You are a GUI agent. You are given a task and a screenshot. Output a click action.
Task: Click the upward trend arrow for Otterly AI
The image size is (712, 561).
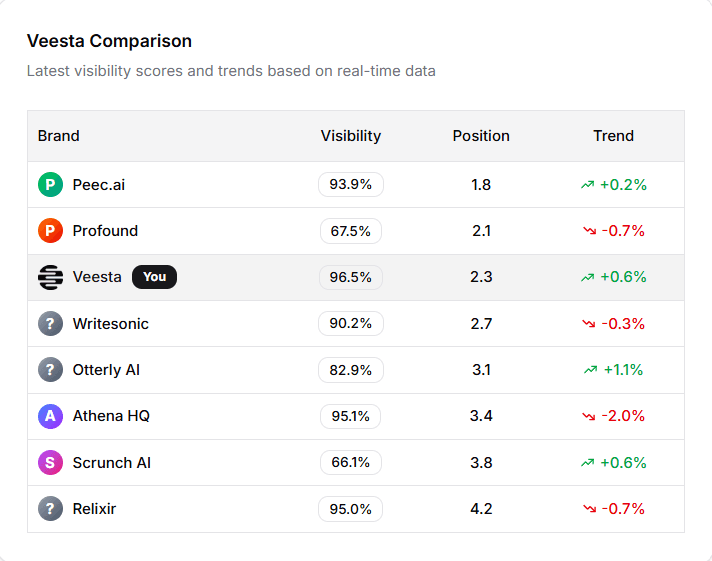[x=590, y=370]
